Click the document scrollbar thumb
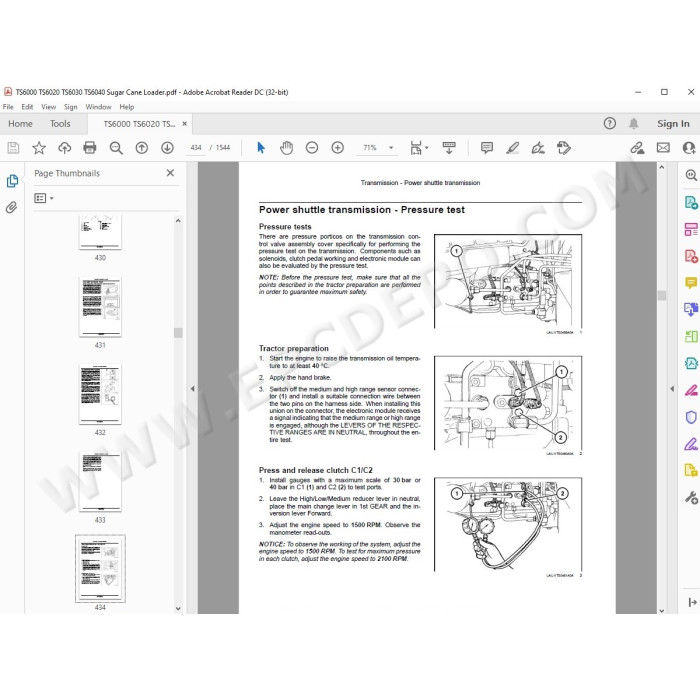 662,295
